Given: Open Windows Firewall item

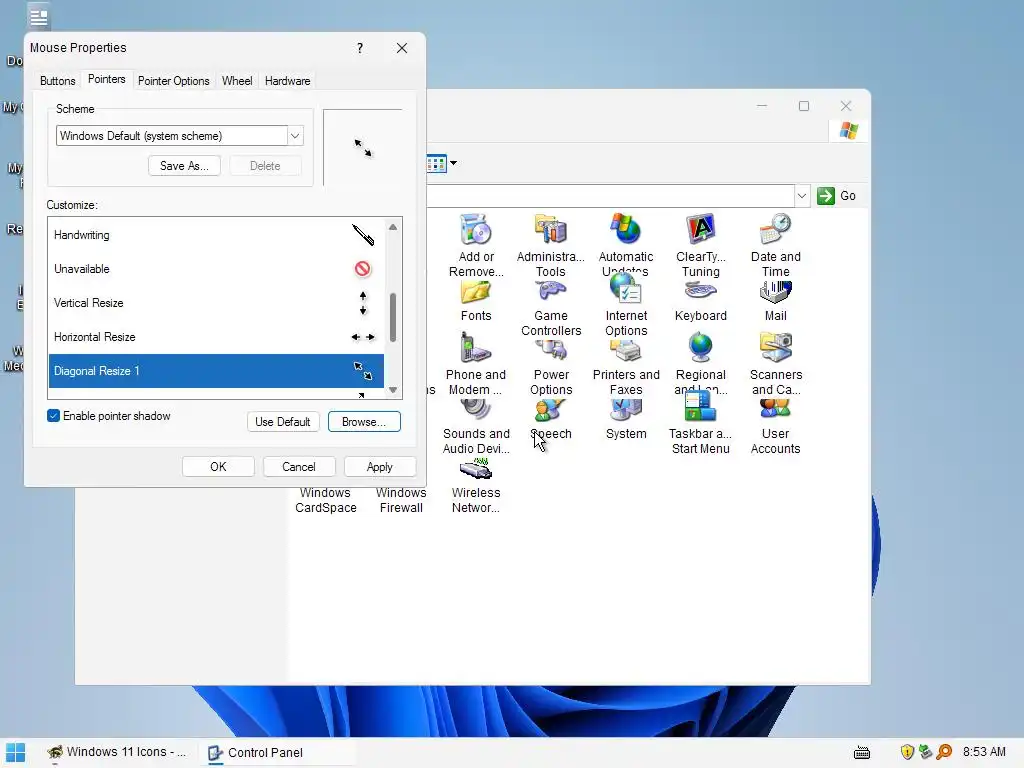Looking at the screenshot, I should pyautogui.click(x=401, y=500).
